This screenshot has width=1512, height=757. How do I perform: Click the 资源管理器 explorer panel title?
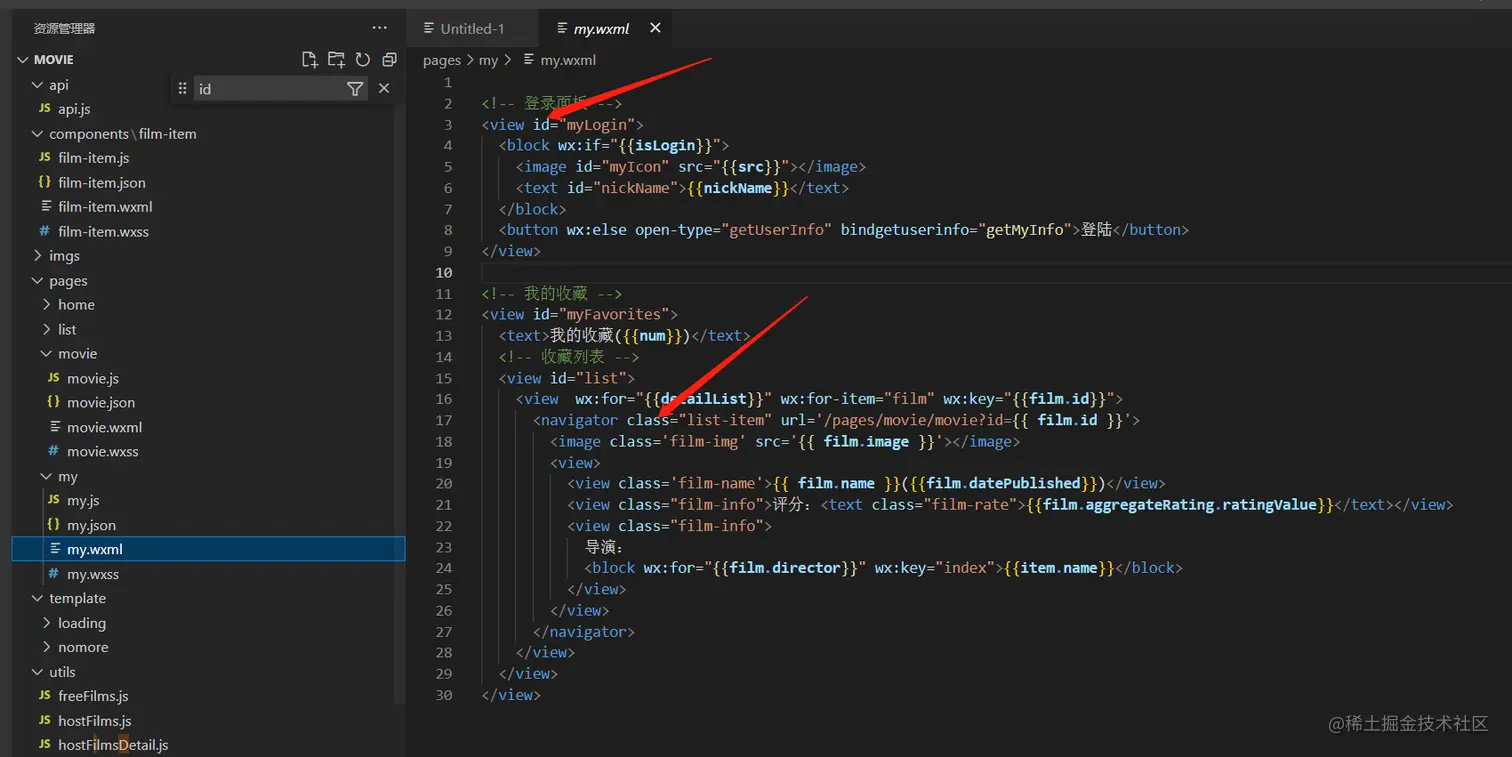click(64, 28)
